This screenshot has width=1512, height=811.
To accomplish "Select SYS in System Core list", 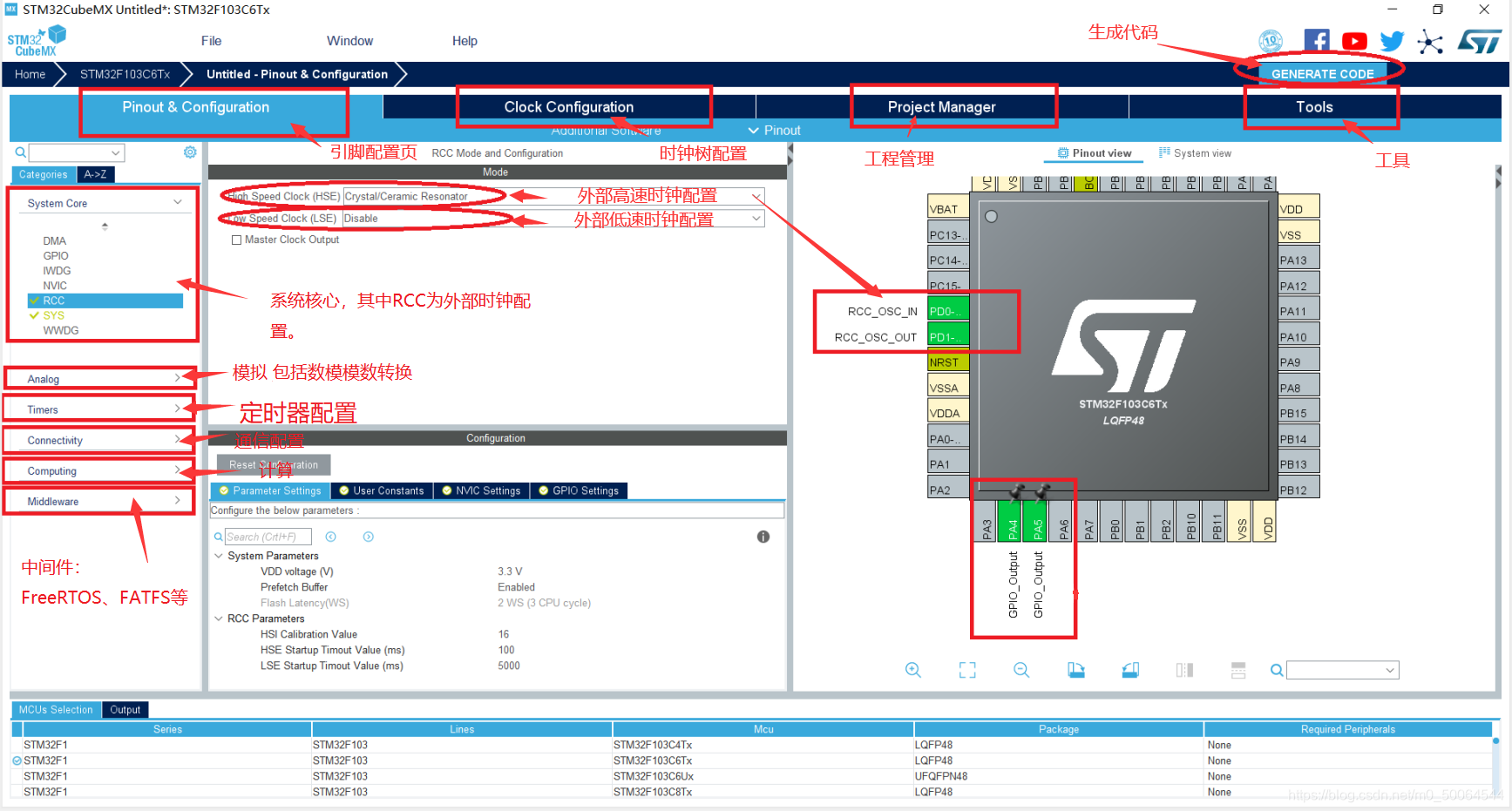I will click(x=54, y=315).
